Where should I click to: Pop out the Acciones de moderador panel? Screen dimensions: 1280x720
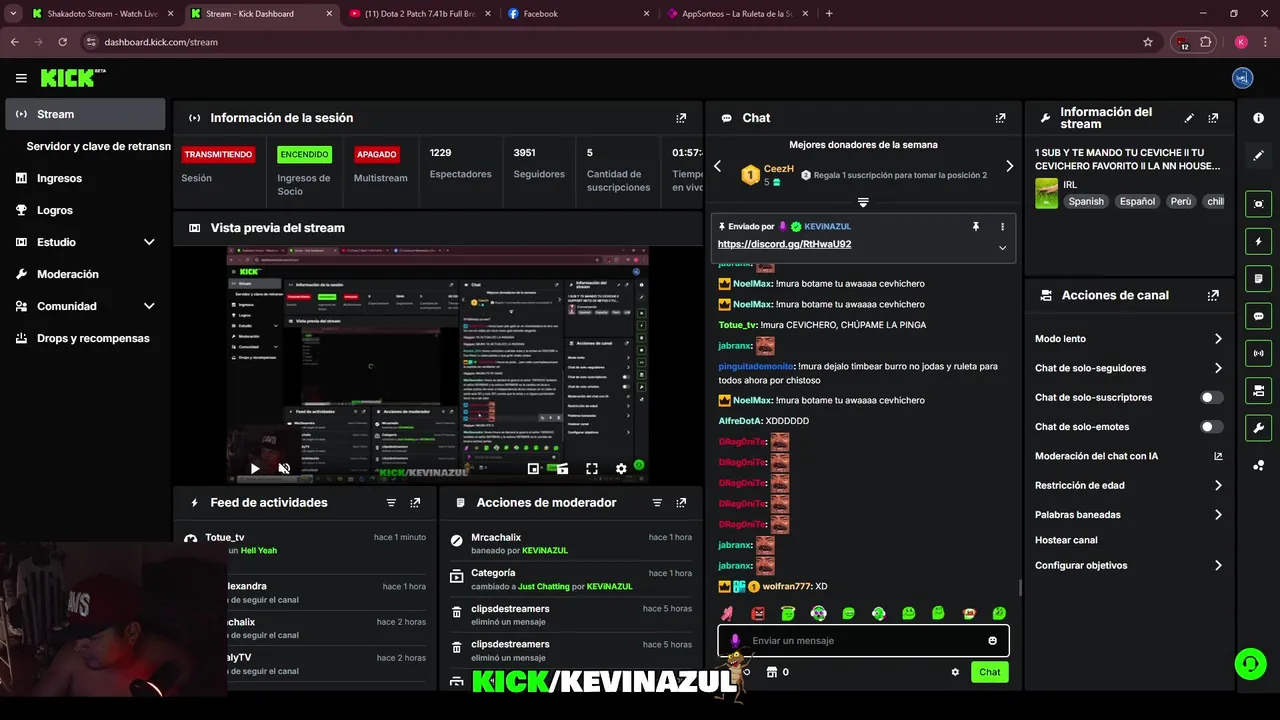pos(681,503)
